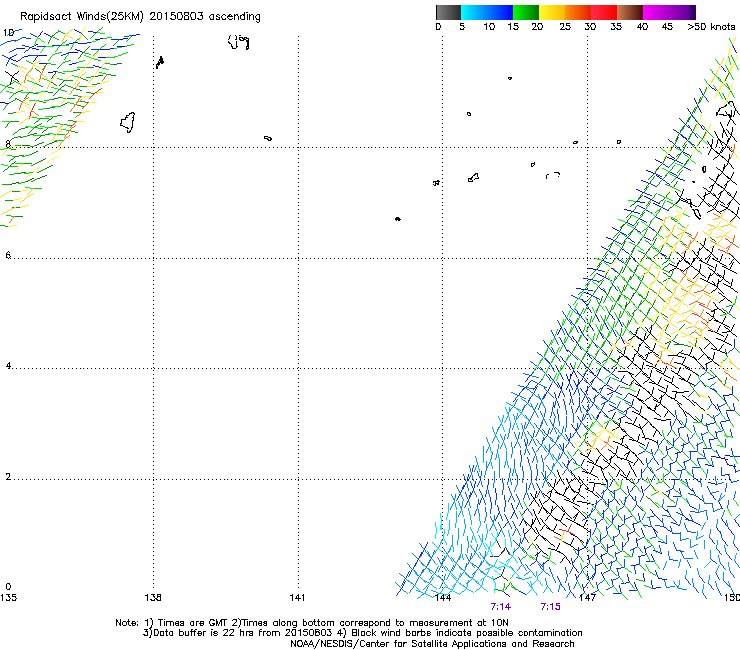This screenshot has width=740, height=650.
Task: Click the green 15-20 knots legend band
Action: (526, 12)
